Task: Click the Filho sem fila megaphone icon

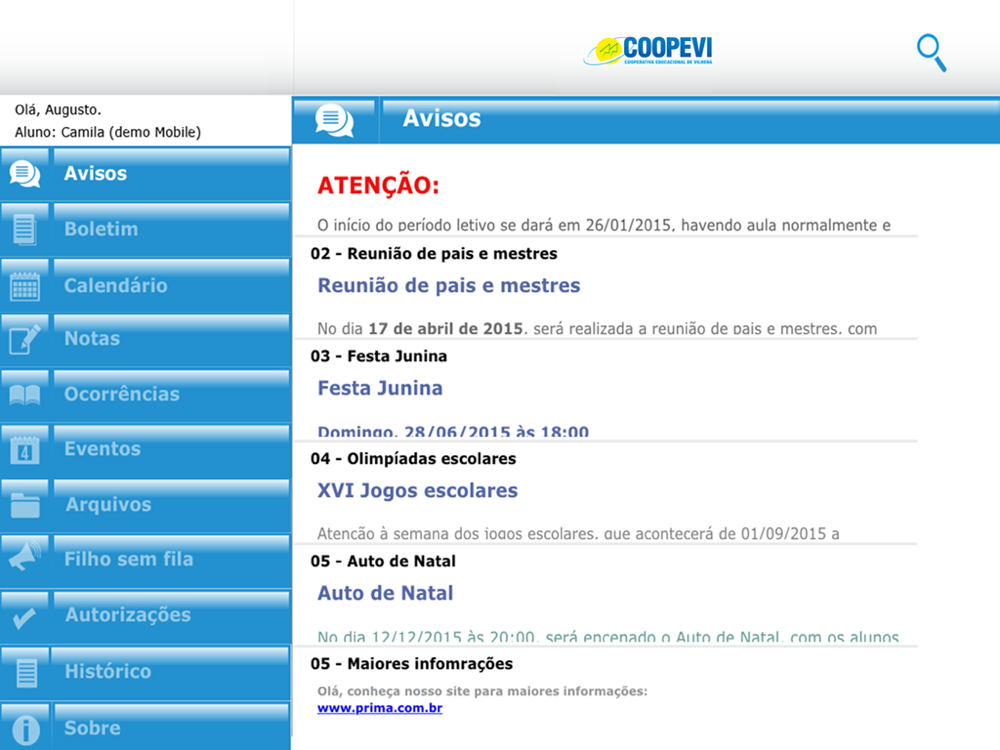Action: pyautogui.click(x=25, y=556)
